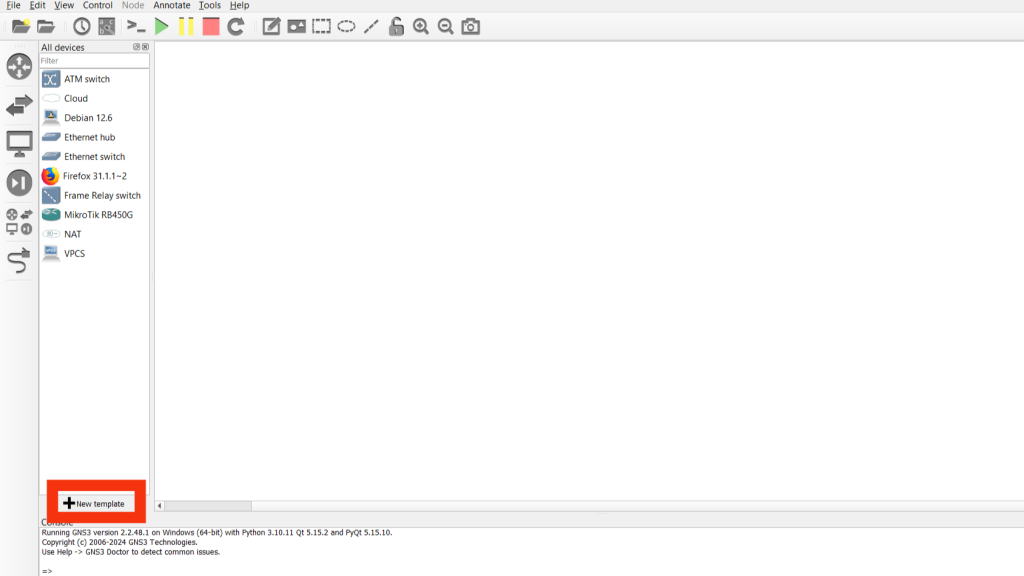This screenshot has height=576, width=1024.
Task: Toggle lock on all items
Action: point(396,27)
